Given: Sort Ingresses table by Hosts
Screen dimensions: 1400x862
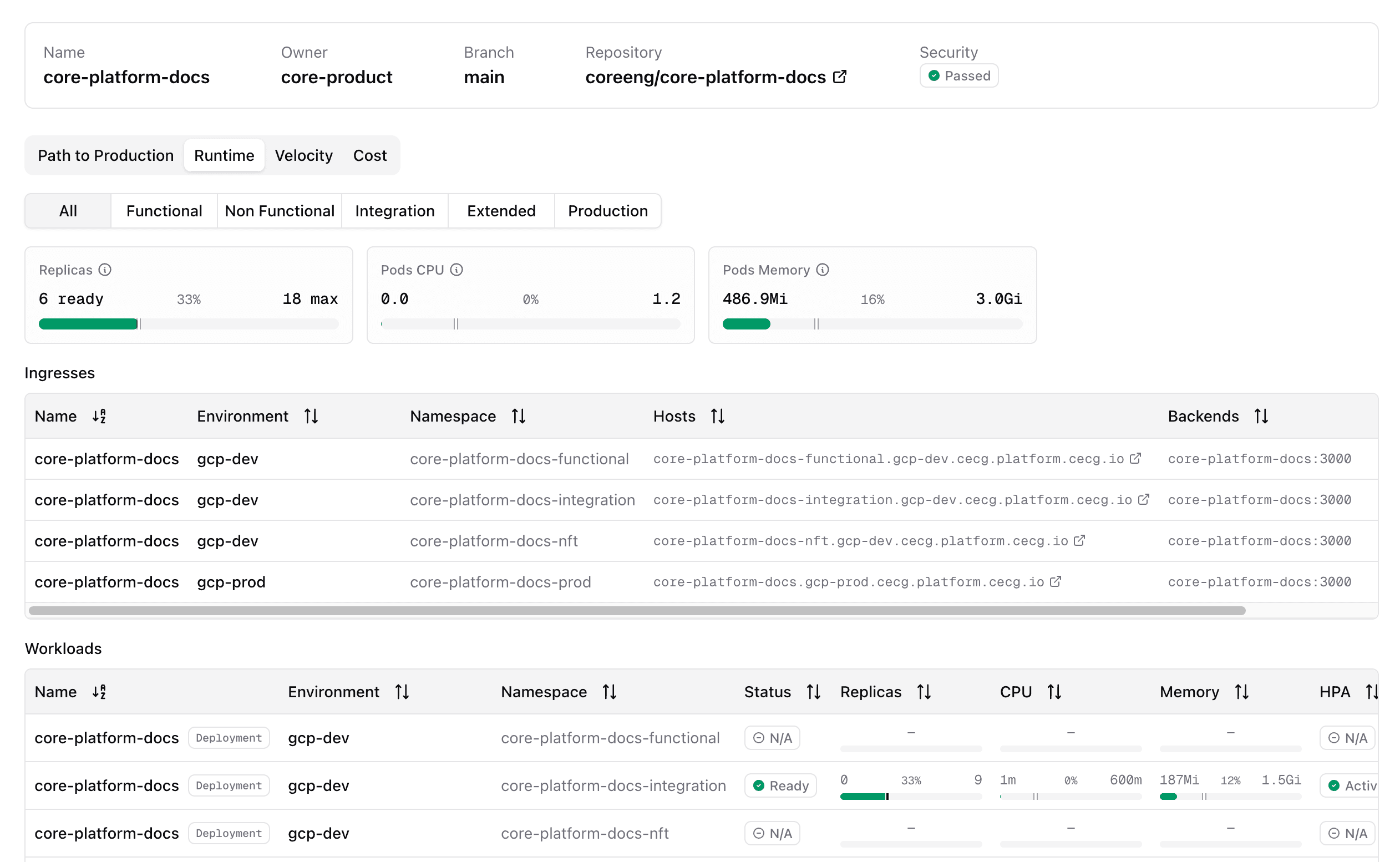Looking at the screenshot, I should pos(718,416).
